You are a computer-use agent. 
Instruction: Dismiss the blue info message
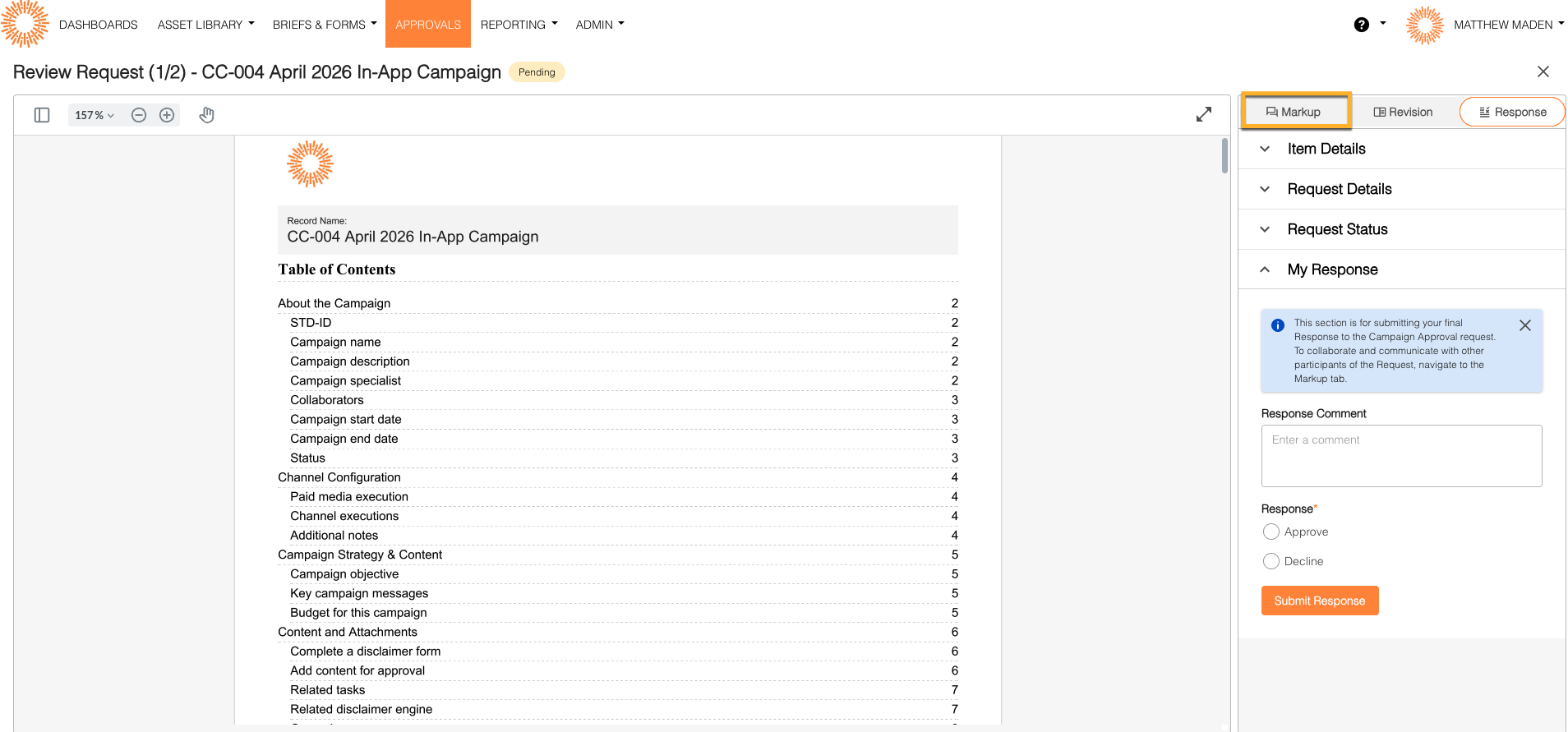(1525, 325)
